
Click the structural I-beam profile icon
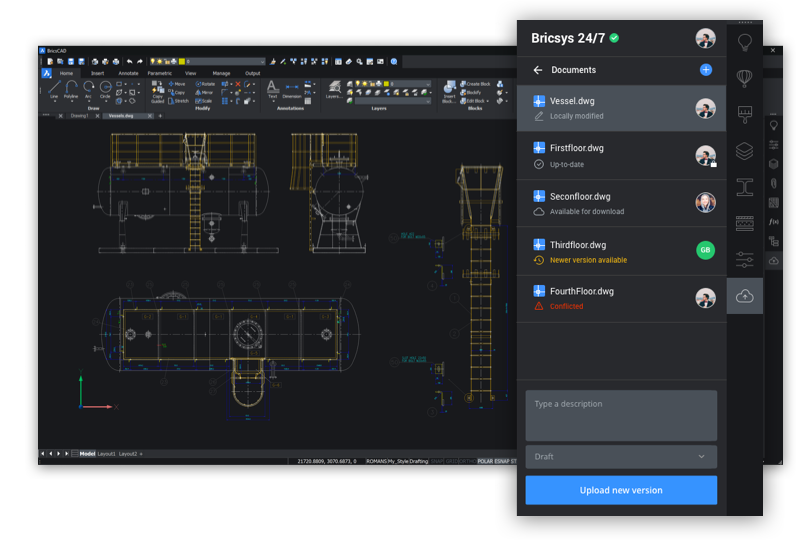click(744, 187)
